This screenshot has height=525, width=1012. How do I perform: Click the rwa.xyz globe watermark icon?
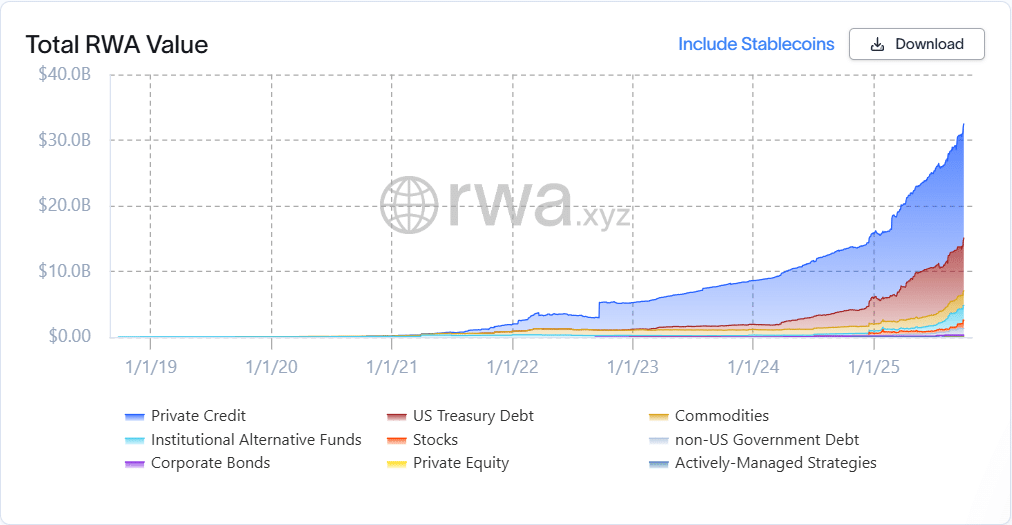tap(409, 205)
